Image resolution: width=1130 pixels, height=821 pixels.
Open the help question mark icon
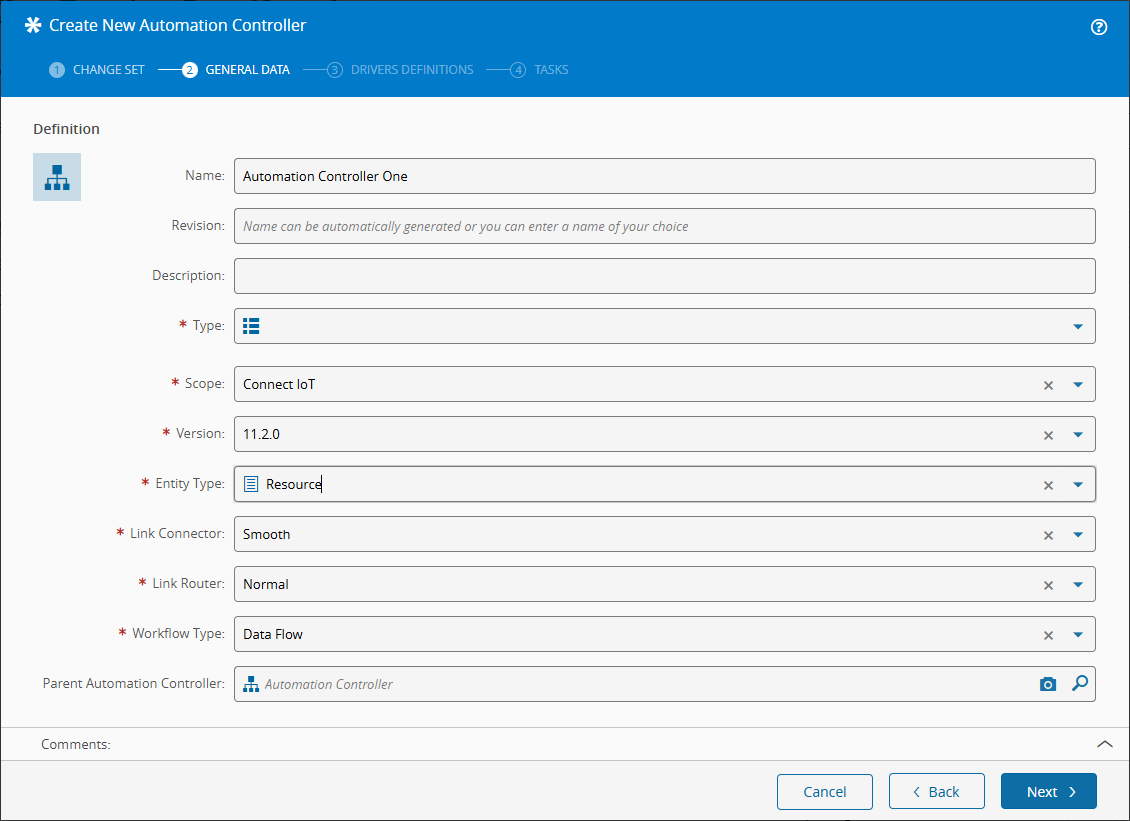click(1098, 27)
